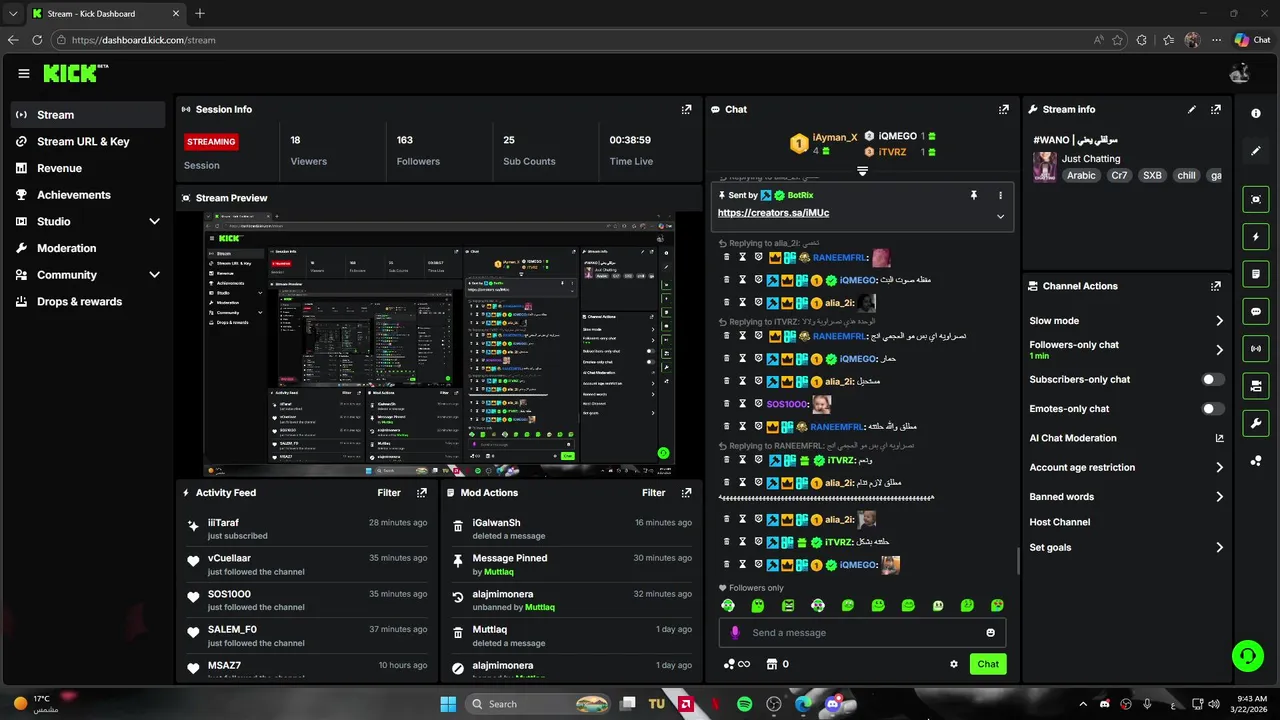Collapse the chat leaderboard arrow
1280x720 pixels.
click(862, 171)
